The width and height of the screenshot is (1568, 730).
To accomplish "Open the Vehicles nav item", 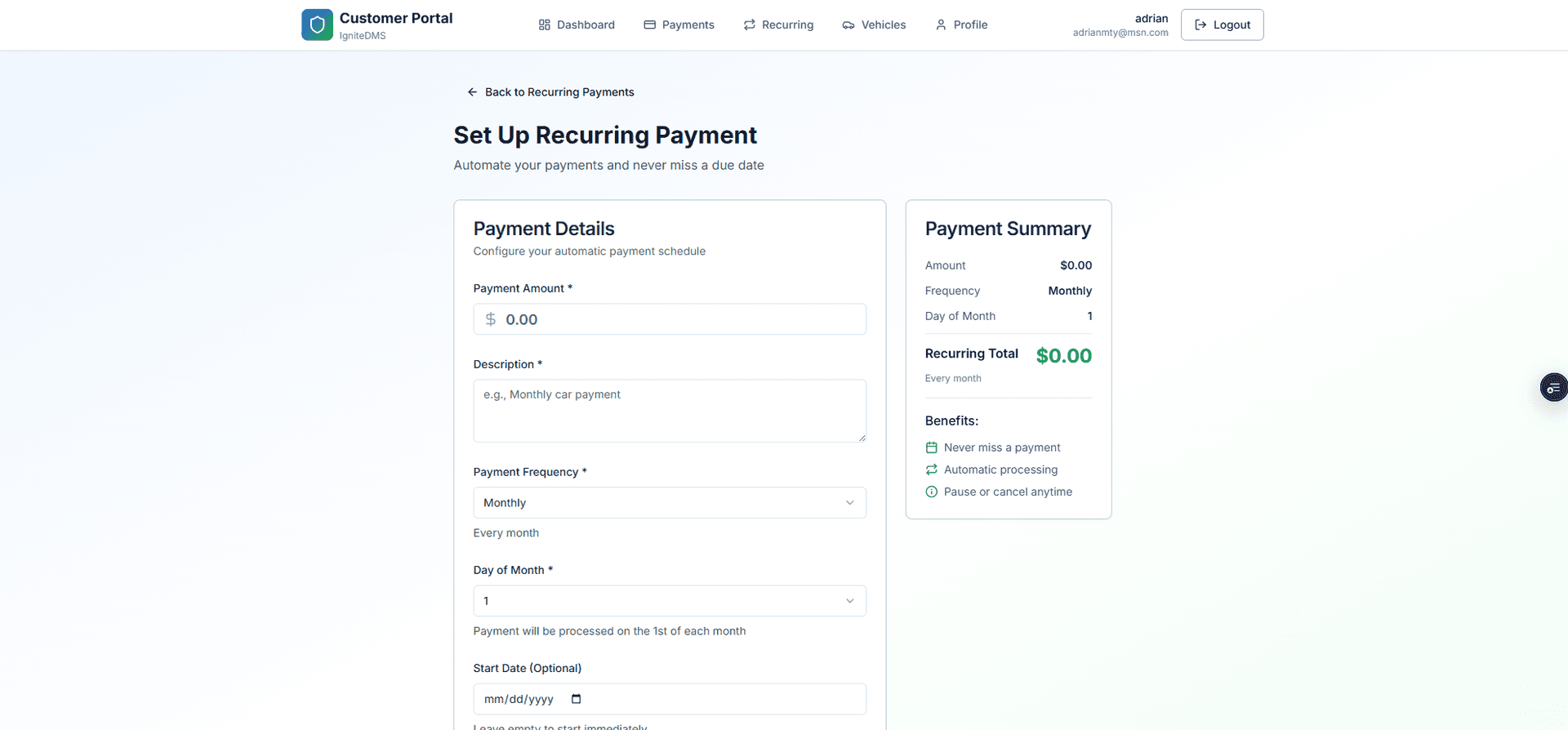I will [x=874, y=24].
